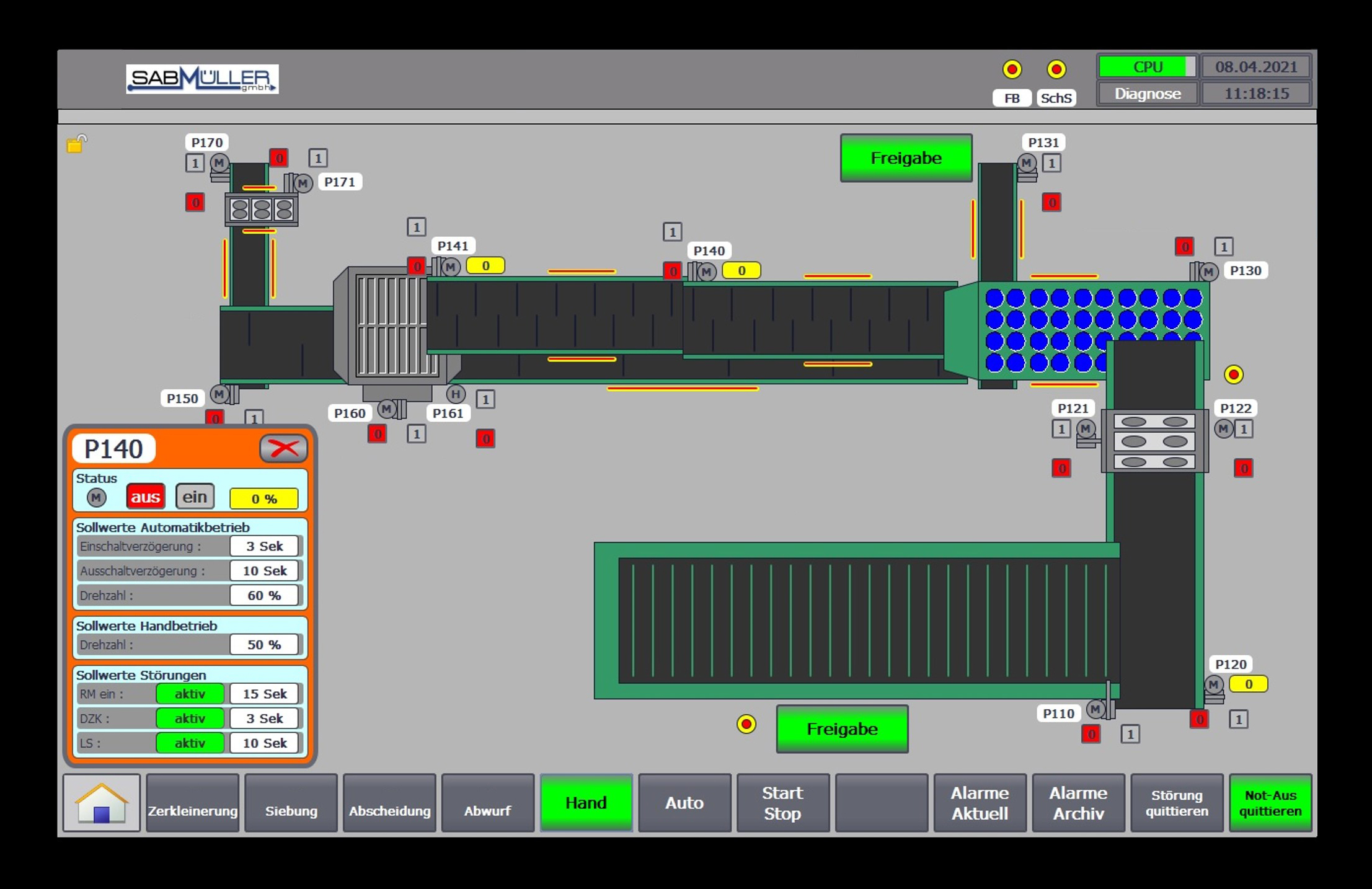Click the SAB Müller company logo
This screenshot has height=889, width=1372.
tap(202, 79)
